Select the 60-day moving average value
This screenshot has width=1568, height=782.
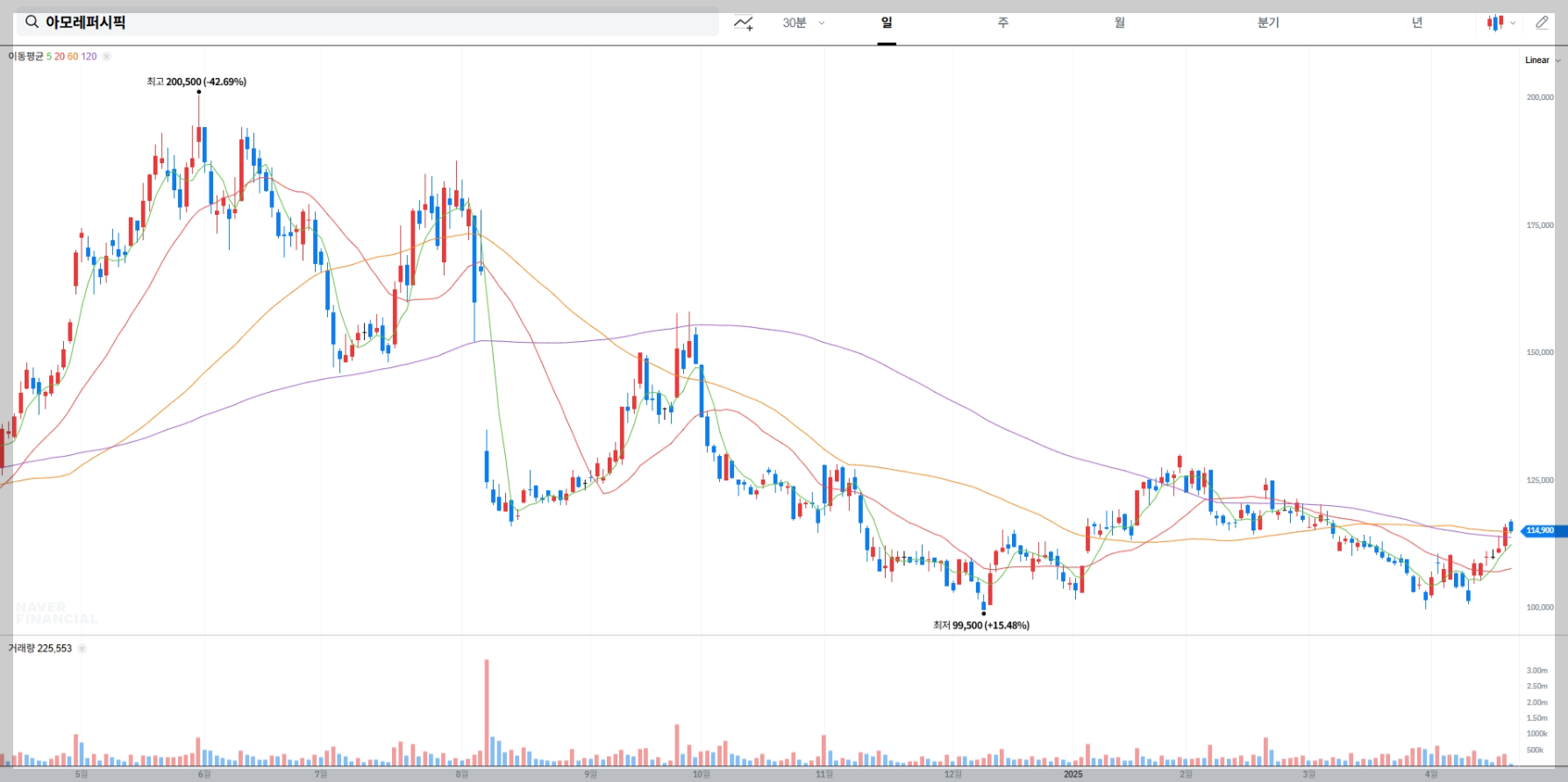73,56
